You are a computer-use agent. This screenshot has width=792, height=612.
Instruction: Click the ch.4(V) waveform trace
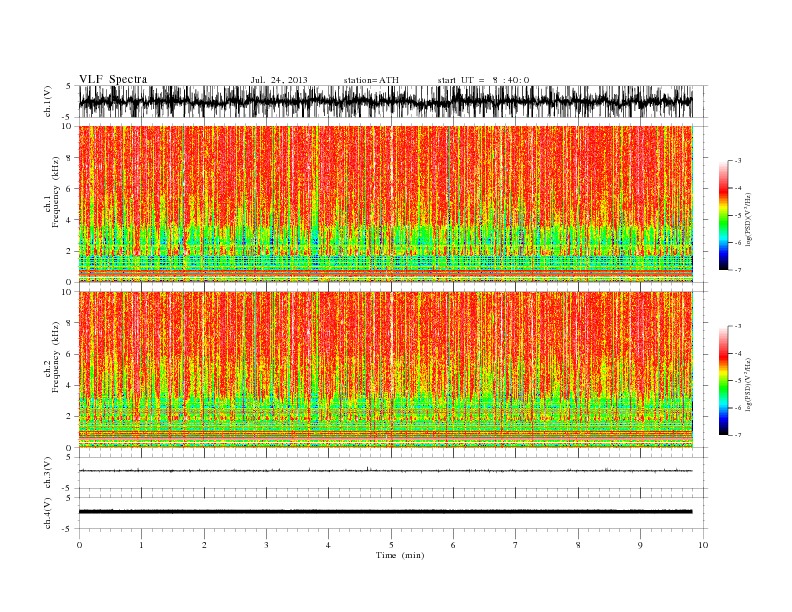click(x=385, y=512)
